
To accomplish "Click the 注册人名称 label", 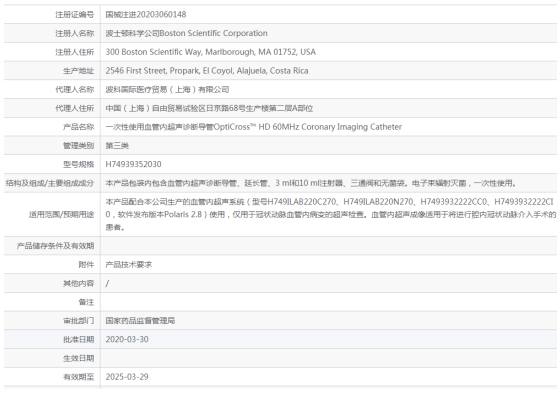I will pyautogui.click(x=74, y=34).
